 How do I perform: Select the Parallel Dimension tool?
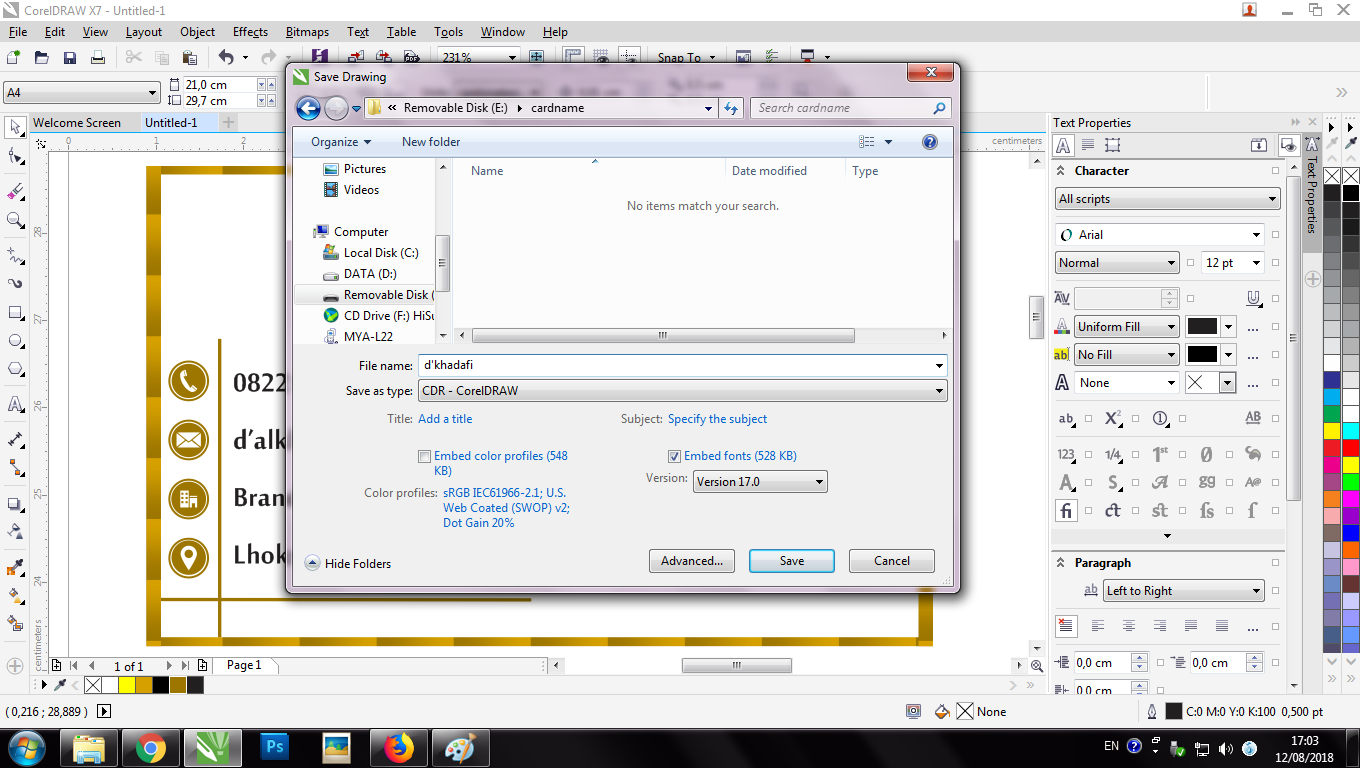[x=15, y=439]
